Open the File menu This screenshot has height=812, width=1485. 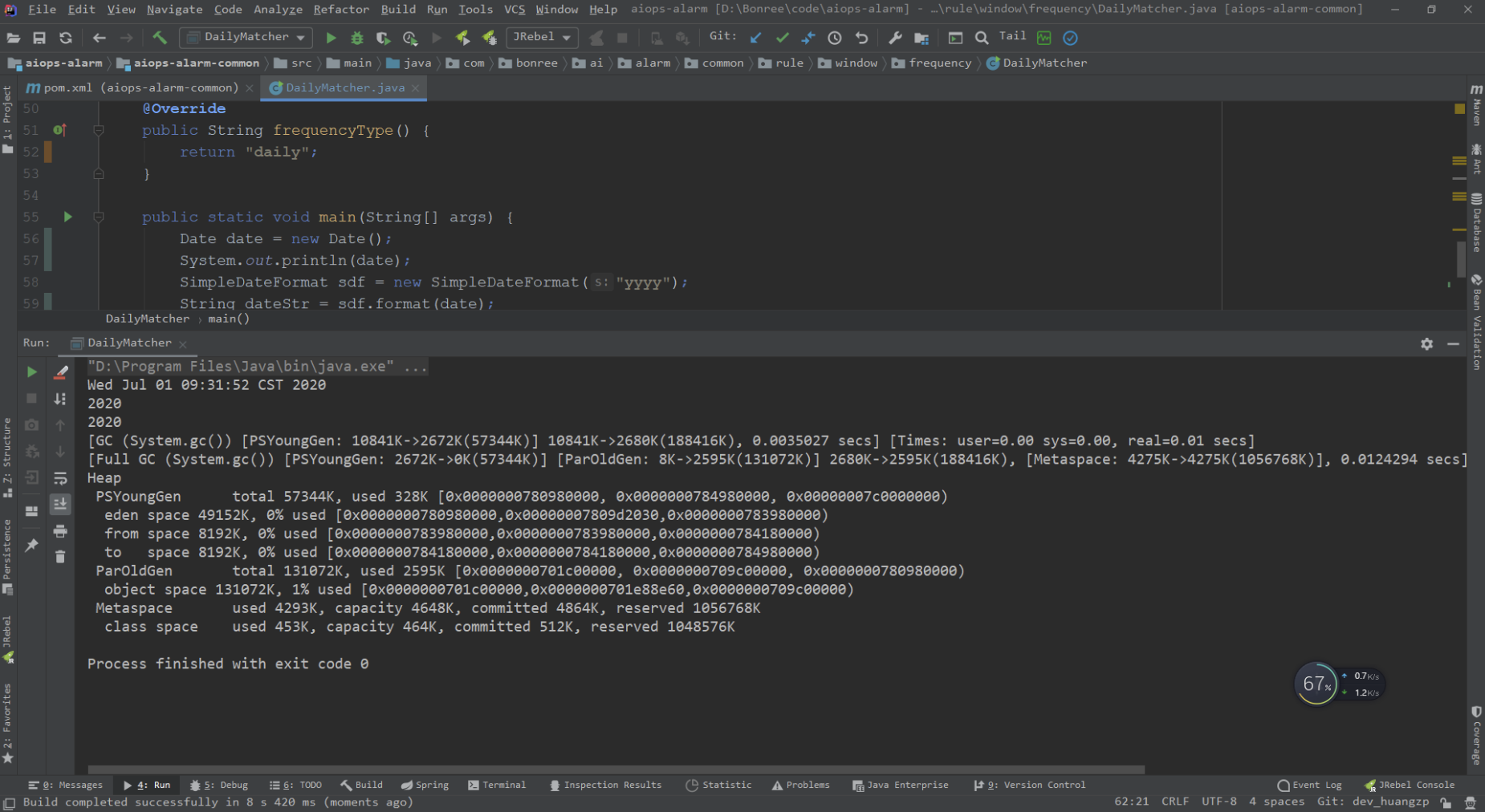tap(42, 10)
